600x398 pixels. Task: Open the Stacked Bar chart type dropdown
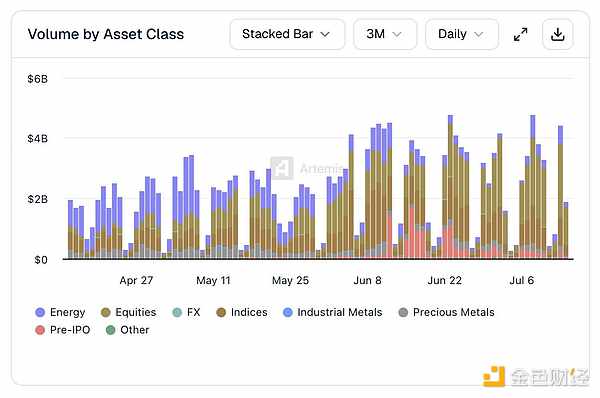click(287, 34)
